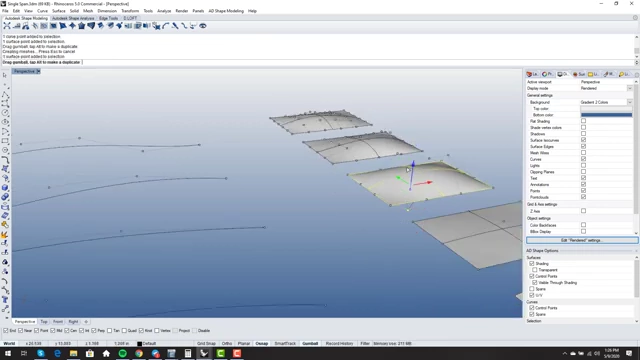The height and width of the screenshot is (360, 640).
Task: Open Spotify from the taskbar
Action: tap(122, 353)
